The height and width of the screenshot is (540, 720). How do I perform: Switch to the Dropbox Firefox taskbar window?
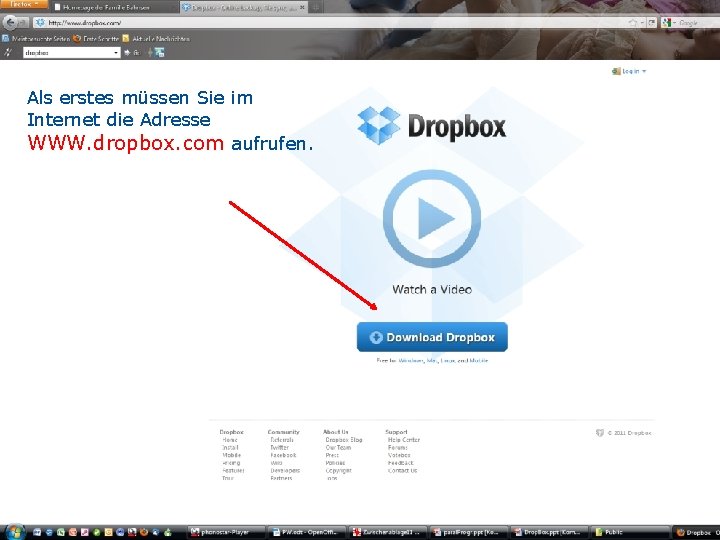tap(697, 533)
